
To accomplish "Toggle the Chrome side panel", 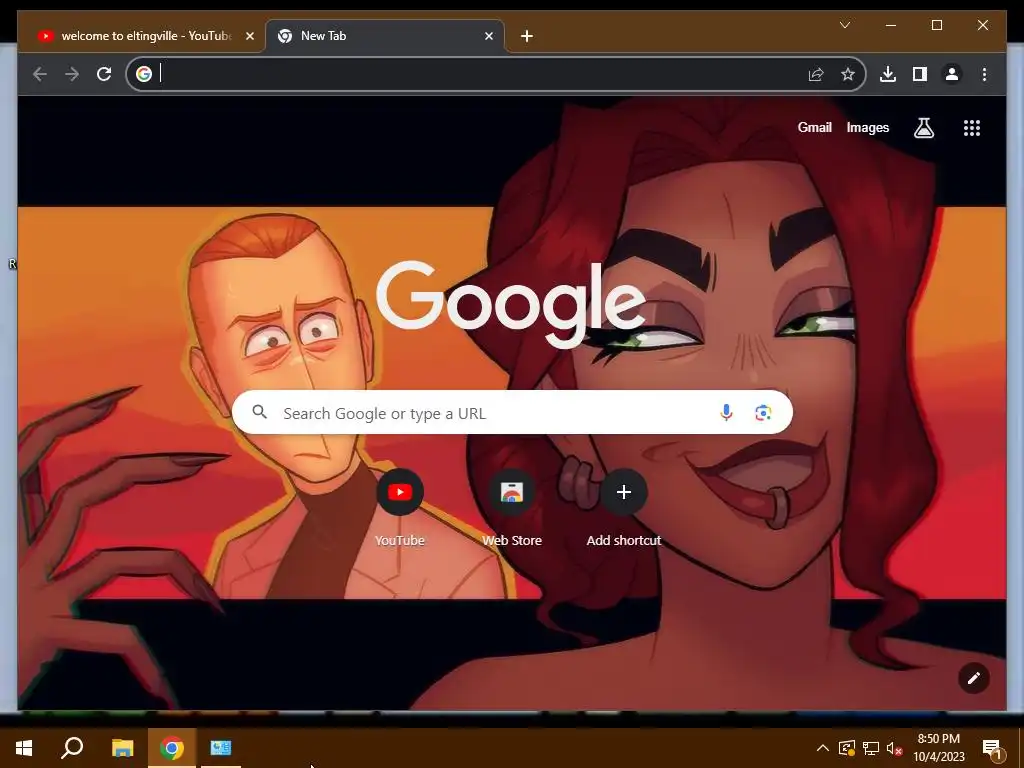I will [x=920, y=74].
